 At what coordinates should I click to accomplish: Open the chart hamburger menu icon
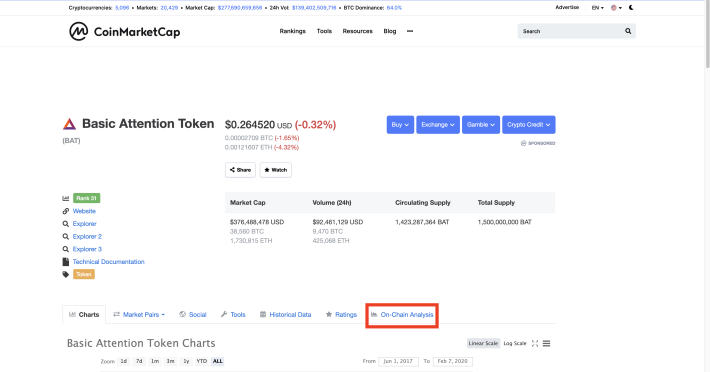547,343
